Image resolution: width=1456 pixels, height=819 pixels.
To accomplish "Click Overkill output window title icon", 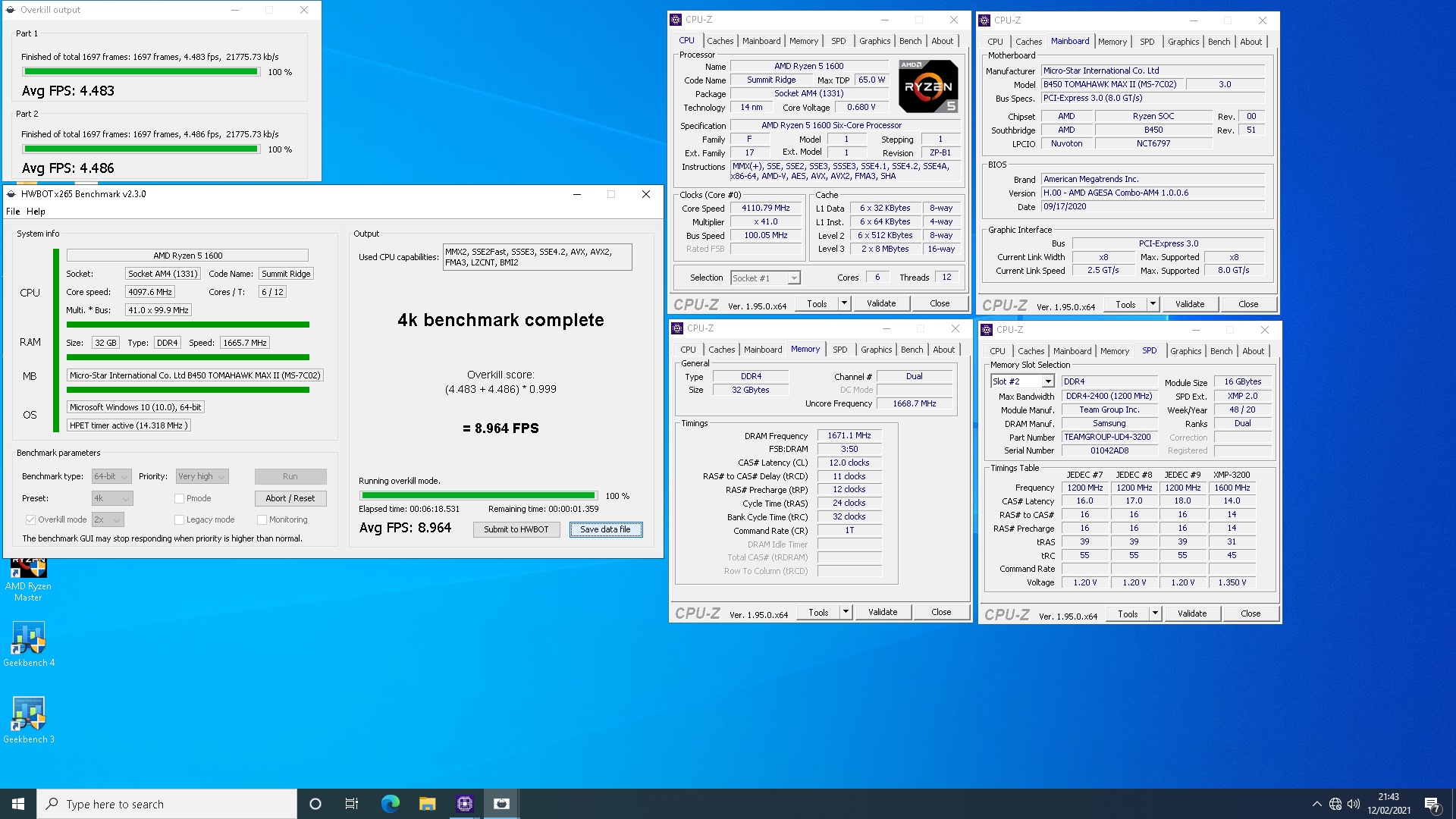I will pos(11,10).
